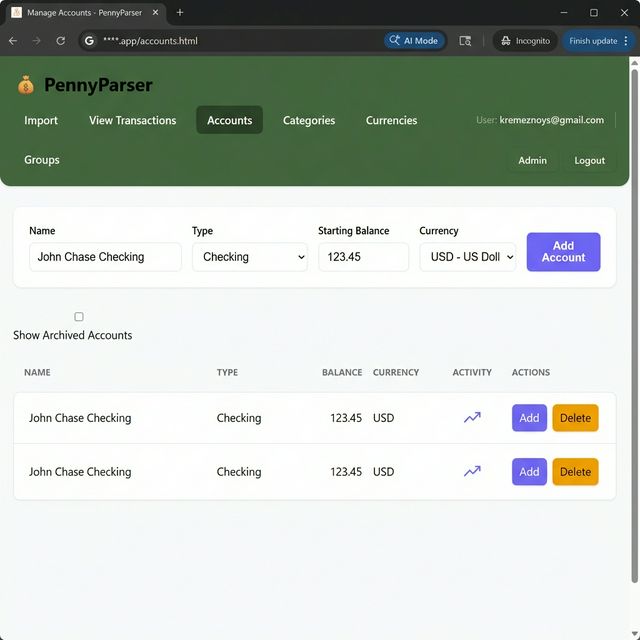
Task: Click the ACTIVITY column header
Action: [472, 372]
